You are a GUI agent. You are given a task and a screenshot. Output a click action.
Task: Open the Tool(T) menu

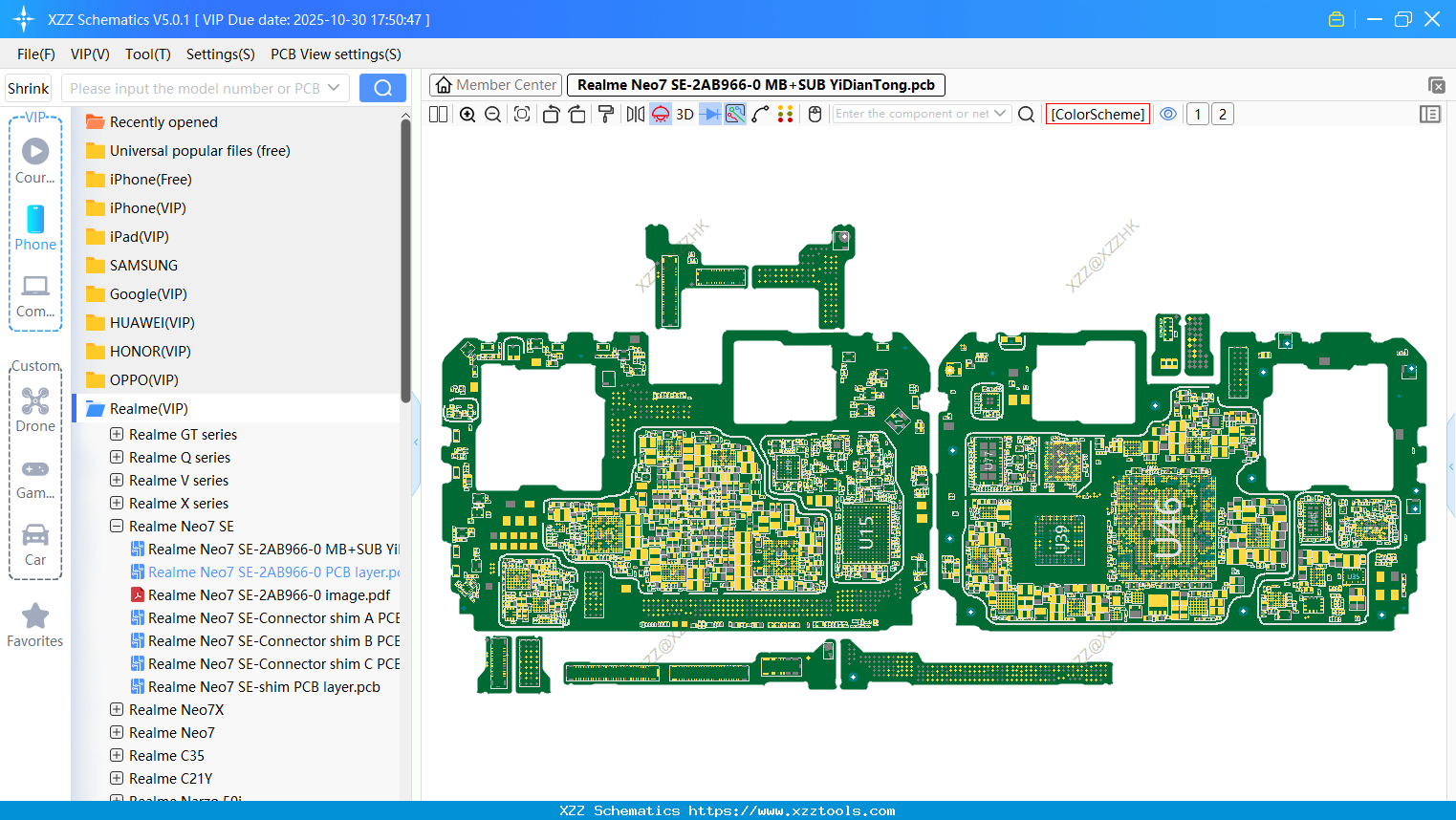(x=148, y=54)
